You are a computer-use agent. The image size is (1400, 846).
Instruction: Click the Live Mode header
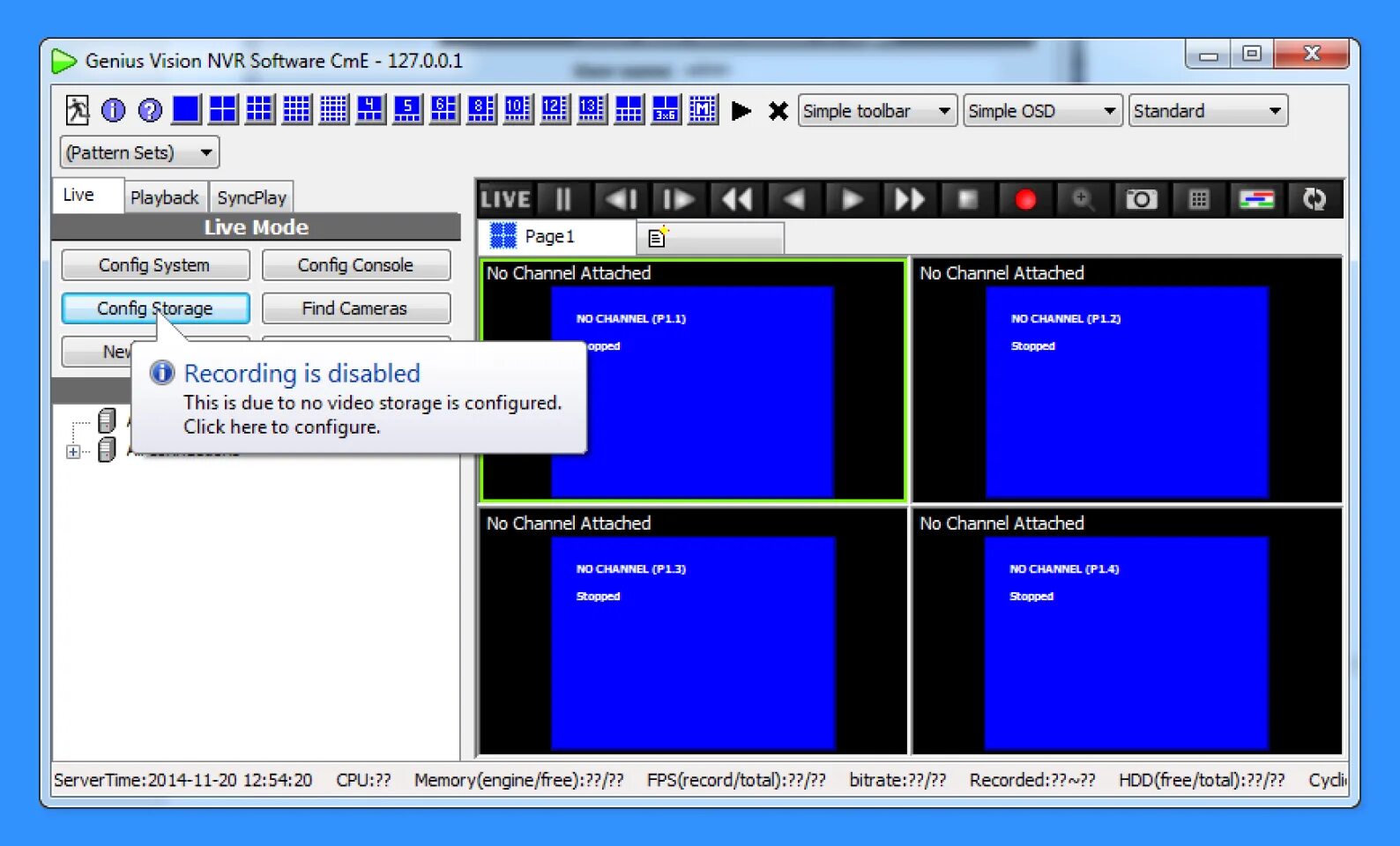coord(257,227)
